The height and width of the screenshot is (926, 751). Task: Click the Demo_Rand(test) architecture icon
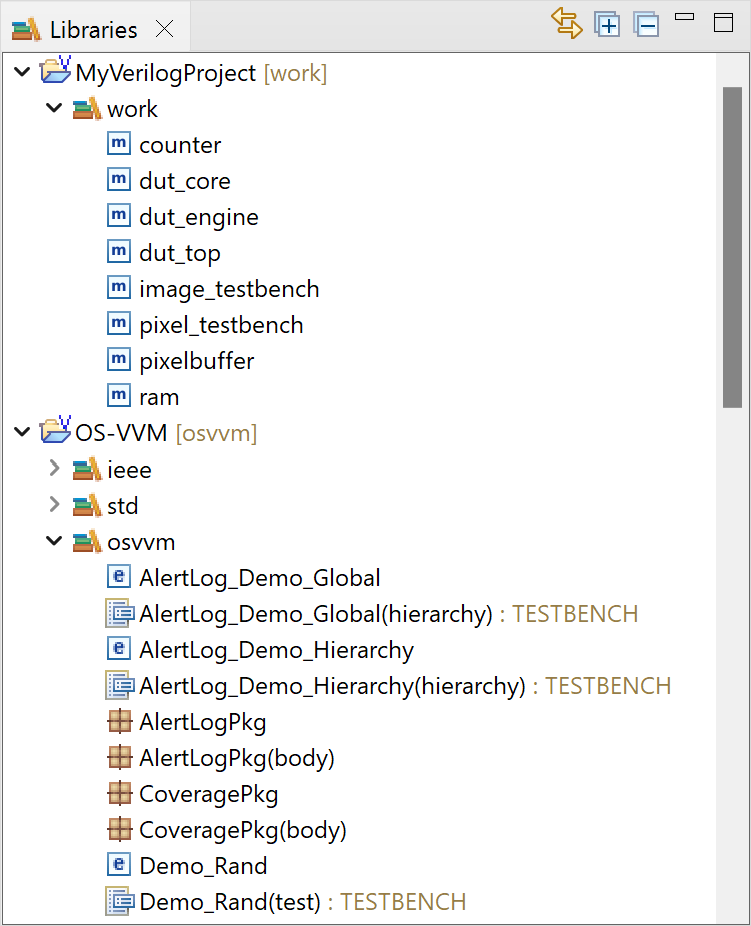[120, 901]
